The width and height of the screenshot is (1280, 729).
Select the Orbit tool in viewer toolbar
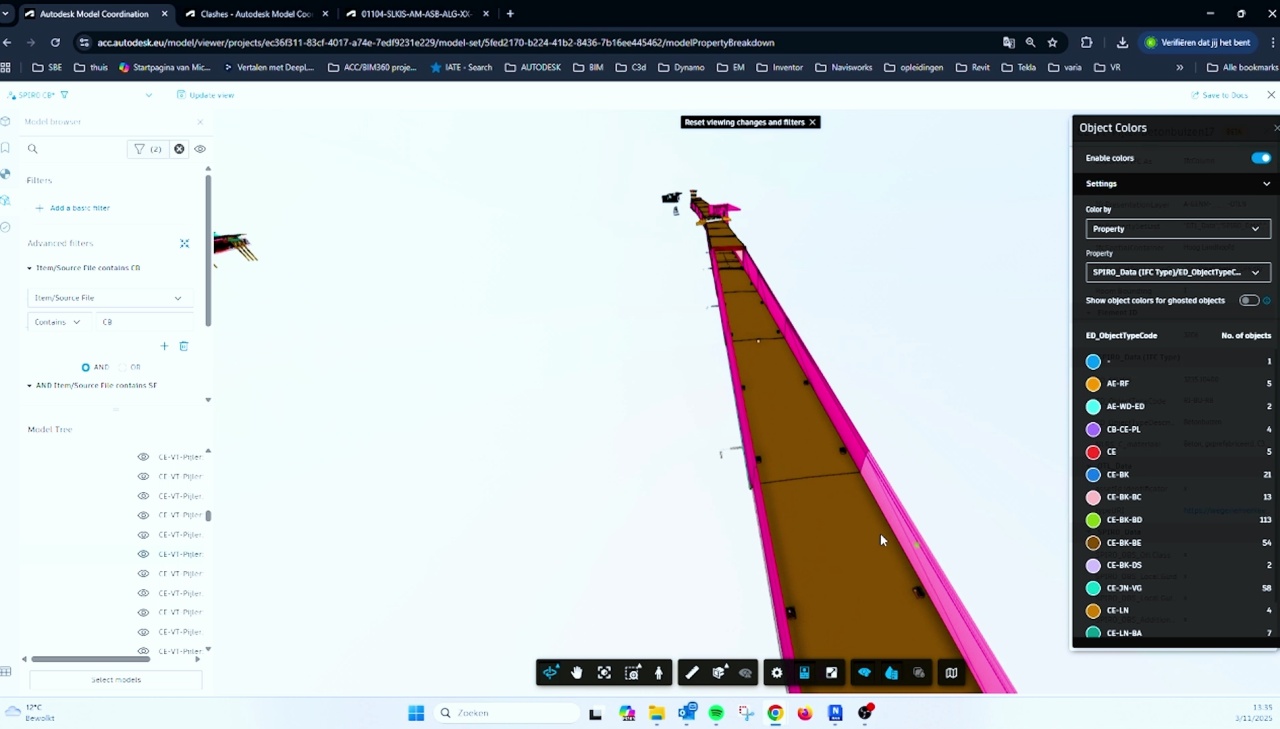pyautogui.click(x=550, y=673)
